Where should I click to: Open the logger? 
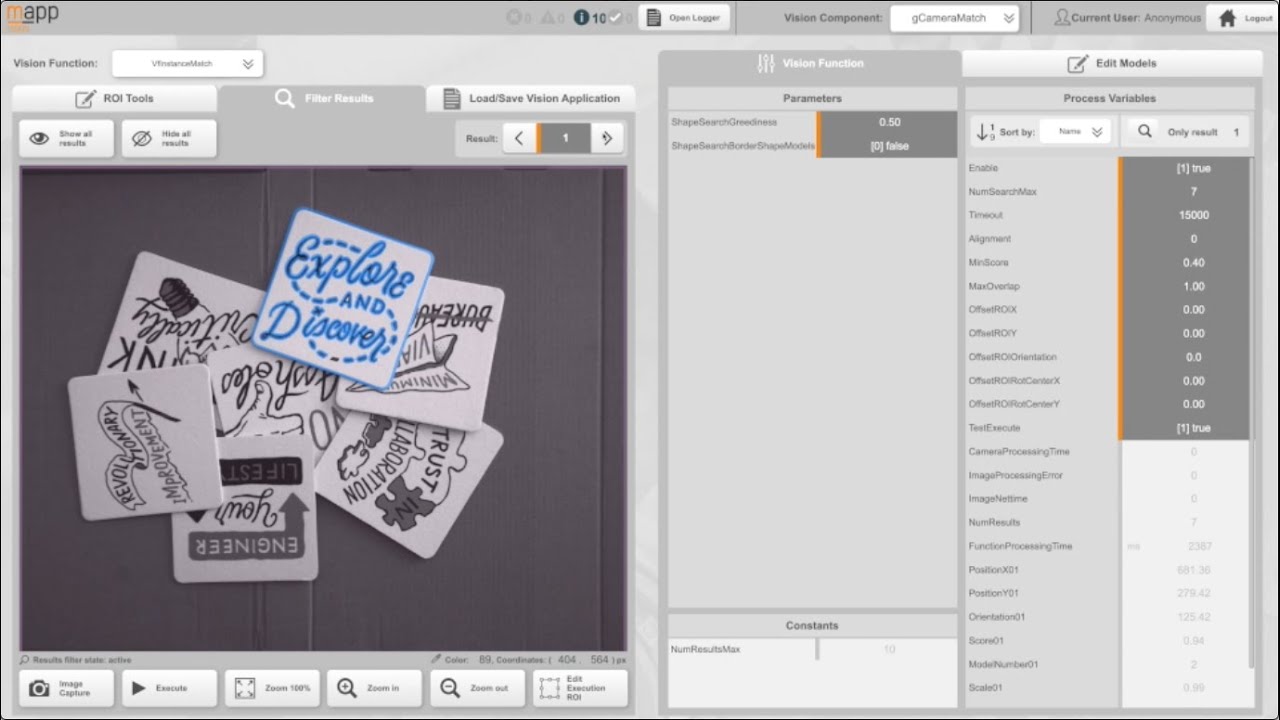click(x=685, y=17)
